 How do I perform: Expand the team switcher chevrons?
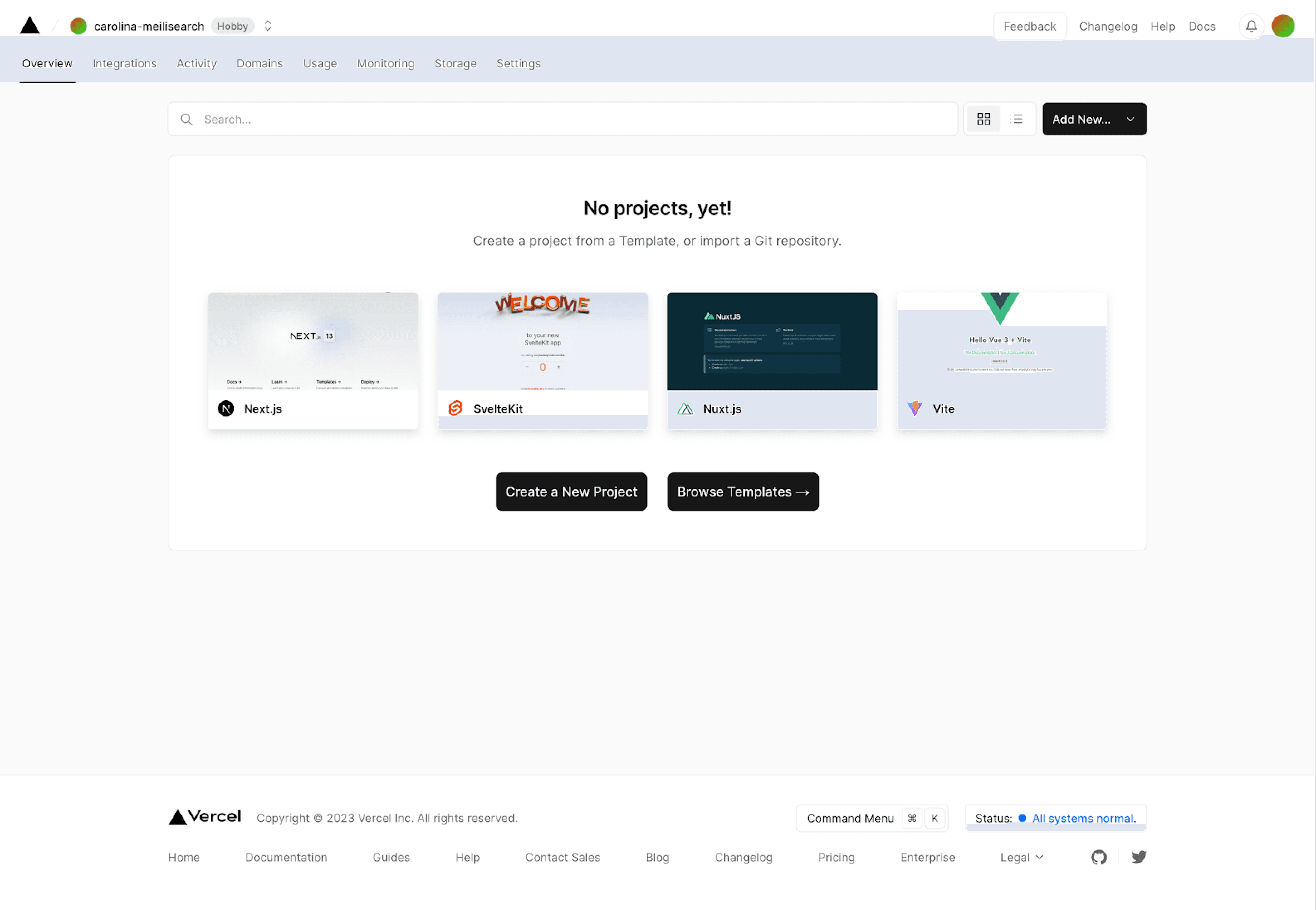coord(267,26)
